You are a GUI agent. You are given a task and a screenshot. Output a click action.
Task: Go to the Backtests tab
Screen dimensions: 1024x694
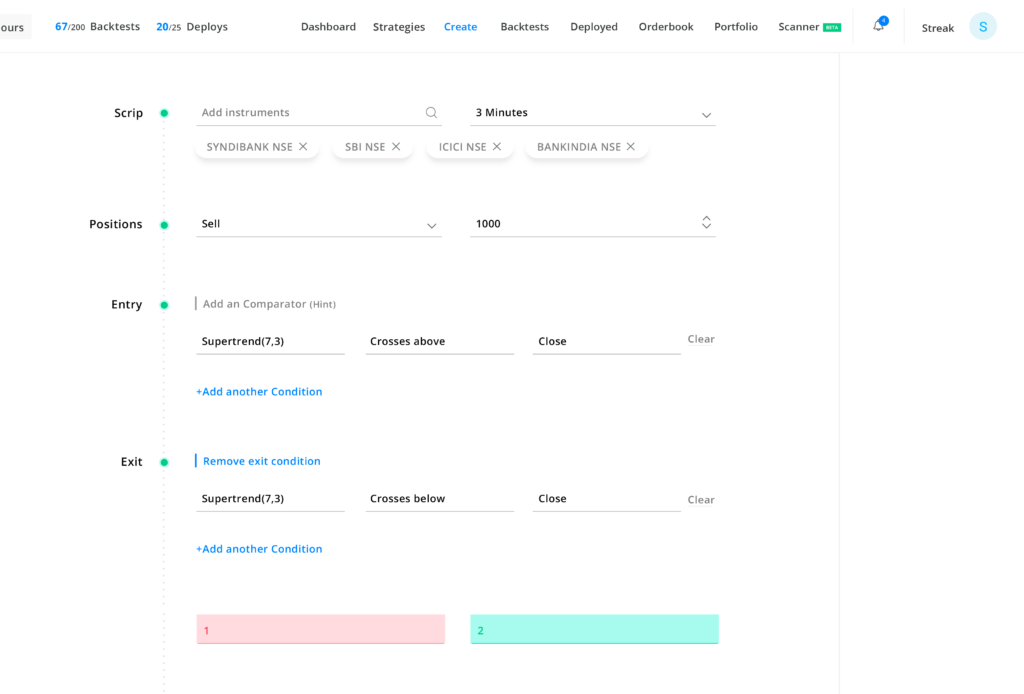click(x=524, y=27)
